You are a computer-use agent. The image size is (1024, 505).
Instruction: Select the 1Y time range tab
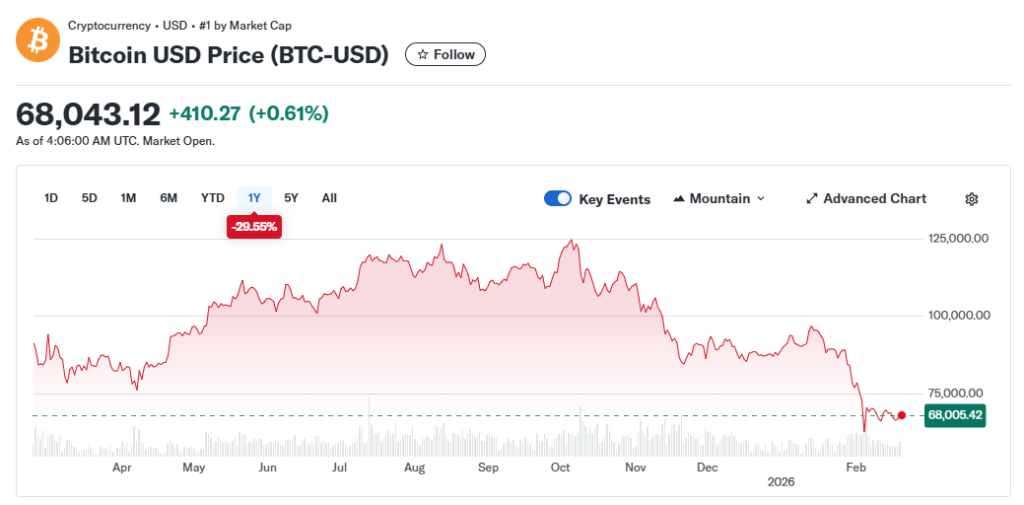point(254,198)
